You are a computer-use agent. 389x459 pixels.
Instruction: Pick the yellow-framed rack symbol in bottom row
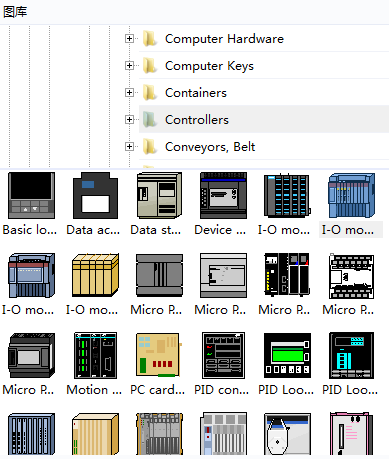point(159,434)
